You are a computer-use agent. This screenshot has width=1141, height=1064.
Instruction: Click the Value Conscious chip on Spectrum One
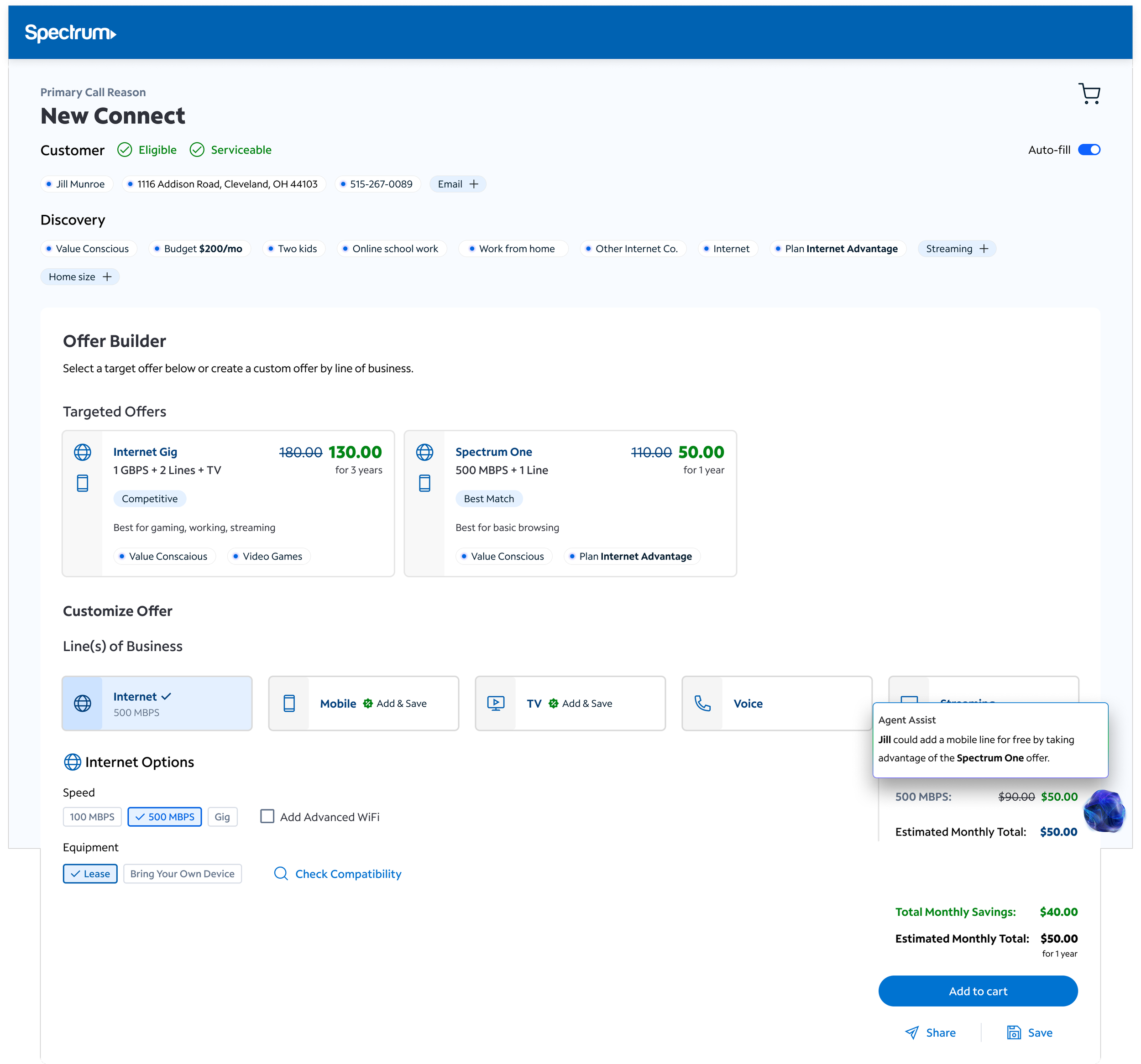click(x=504, y=556)
